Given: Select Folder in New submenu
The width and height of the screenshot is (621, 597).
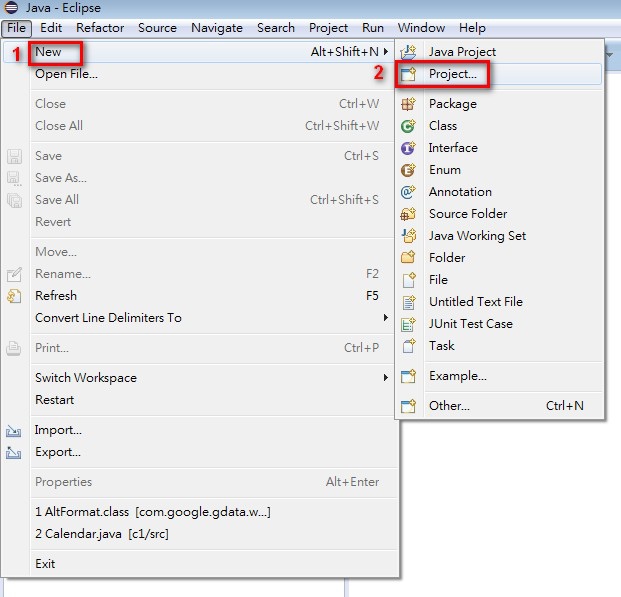Looking at the screenshot, I should (499, 258).
